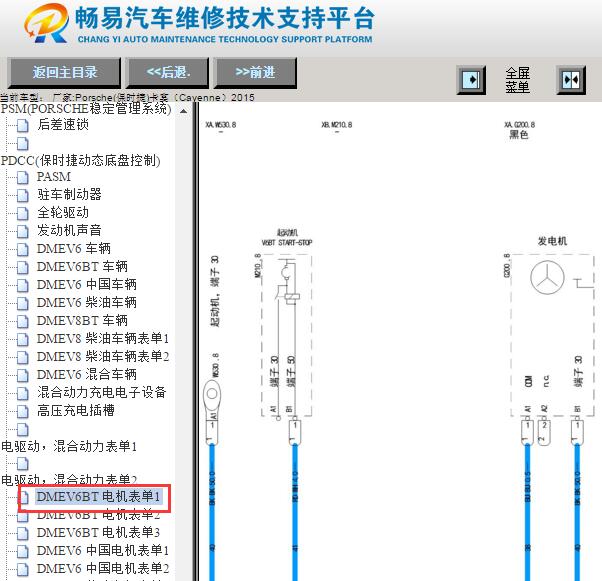Click the single-arrow panel toggle icon
This screenshot has width=602, height=581.
471,80
